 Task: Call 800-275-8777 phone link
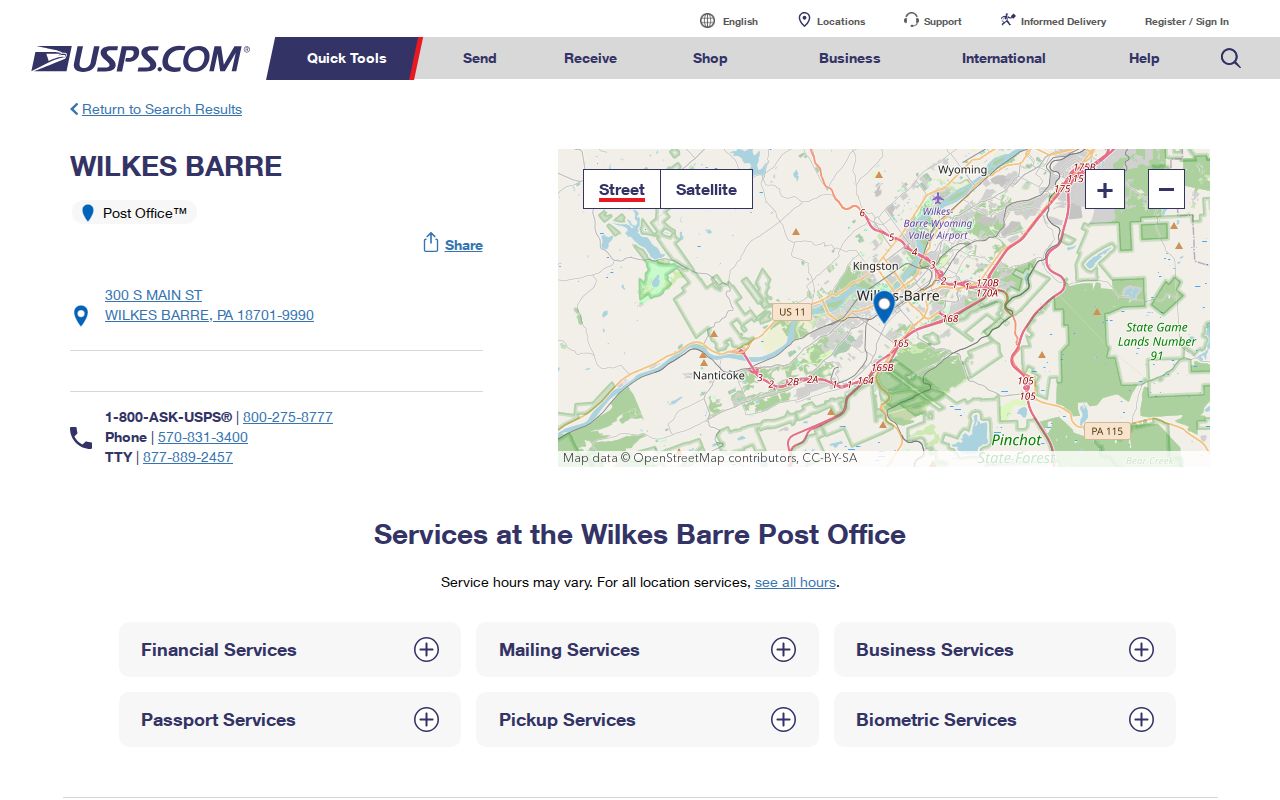288,417
